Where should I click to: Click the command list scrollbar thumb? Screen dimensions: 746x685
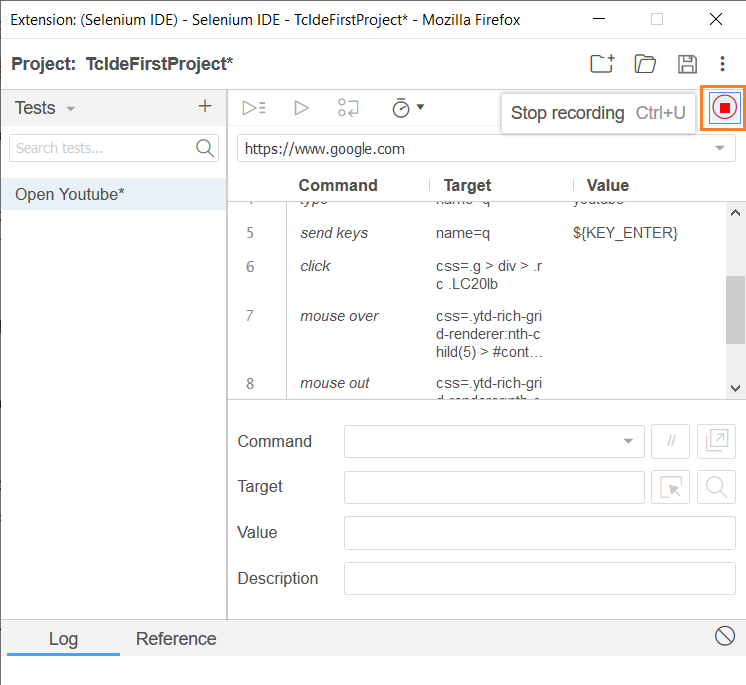735,310
